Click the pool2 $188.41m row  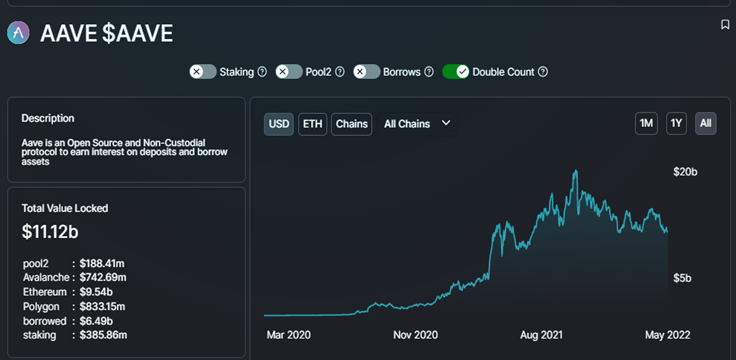74,263
